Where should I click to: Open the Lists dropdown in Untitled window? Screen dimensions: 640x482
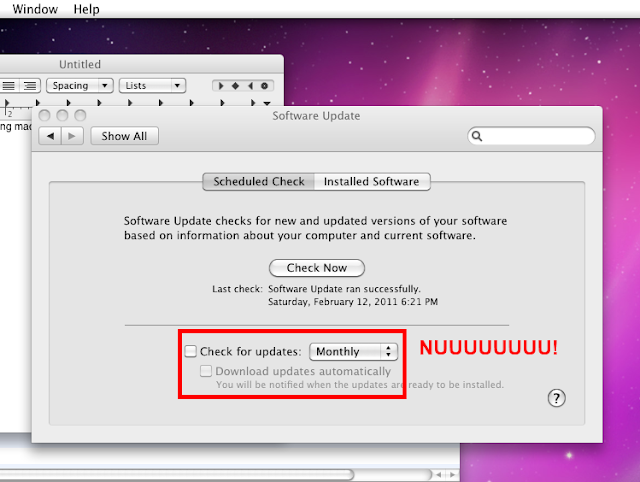tap(152, 86)
